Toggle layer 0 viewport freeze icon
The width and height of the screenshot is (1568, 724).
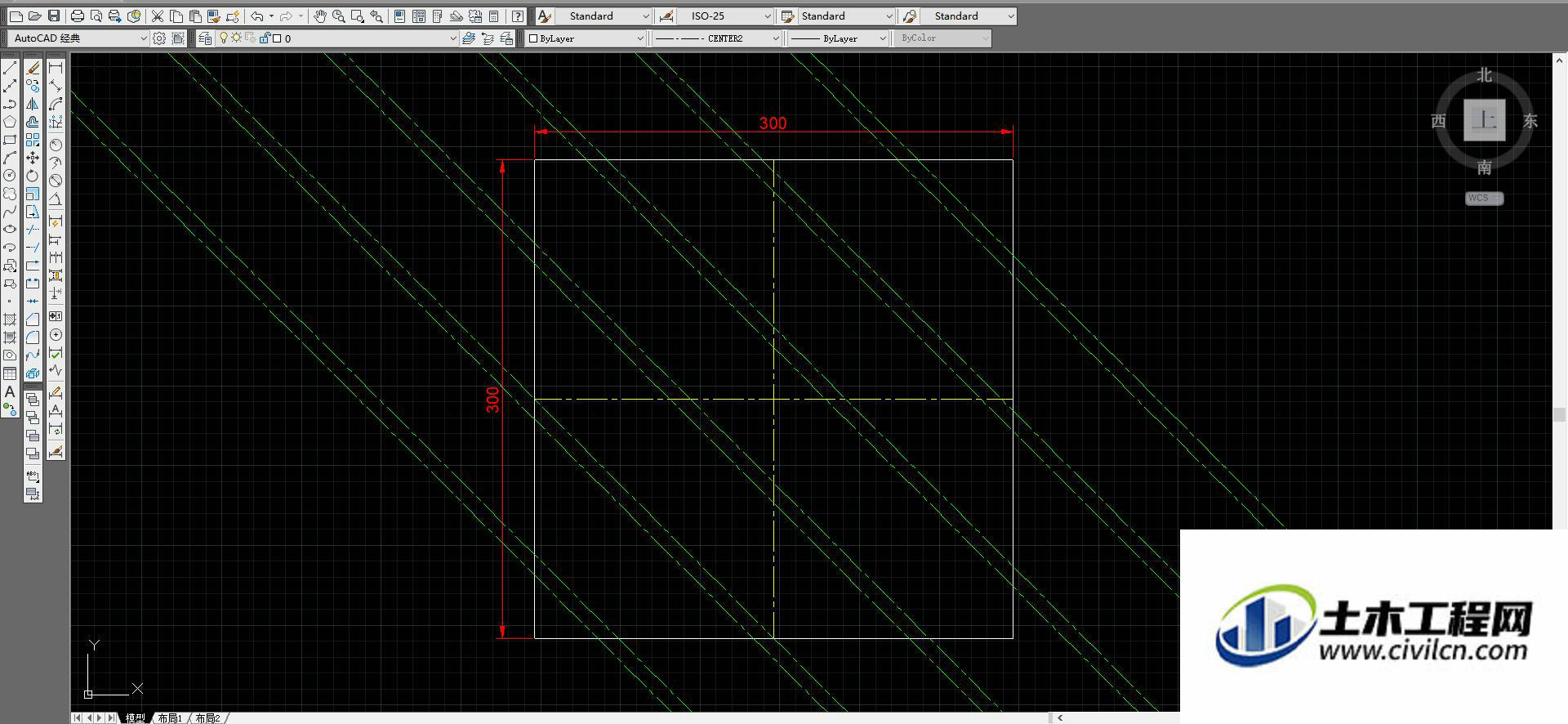250,38
